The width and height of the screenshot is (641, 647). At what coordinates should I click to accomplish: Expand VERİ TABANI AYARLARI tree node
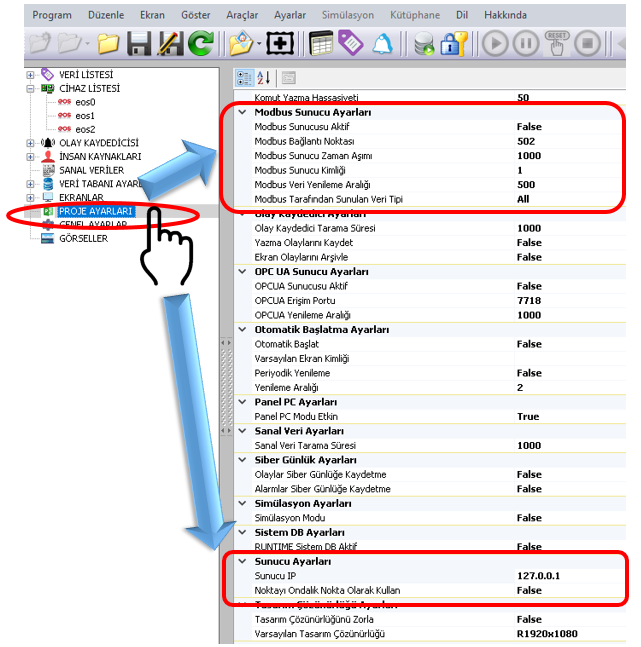[30, 184]
